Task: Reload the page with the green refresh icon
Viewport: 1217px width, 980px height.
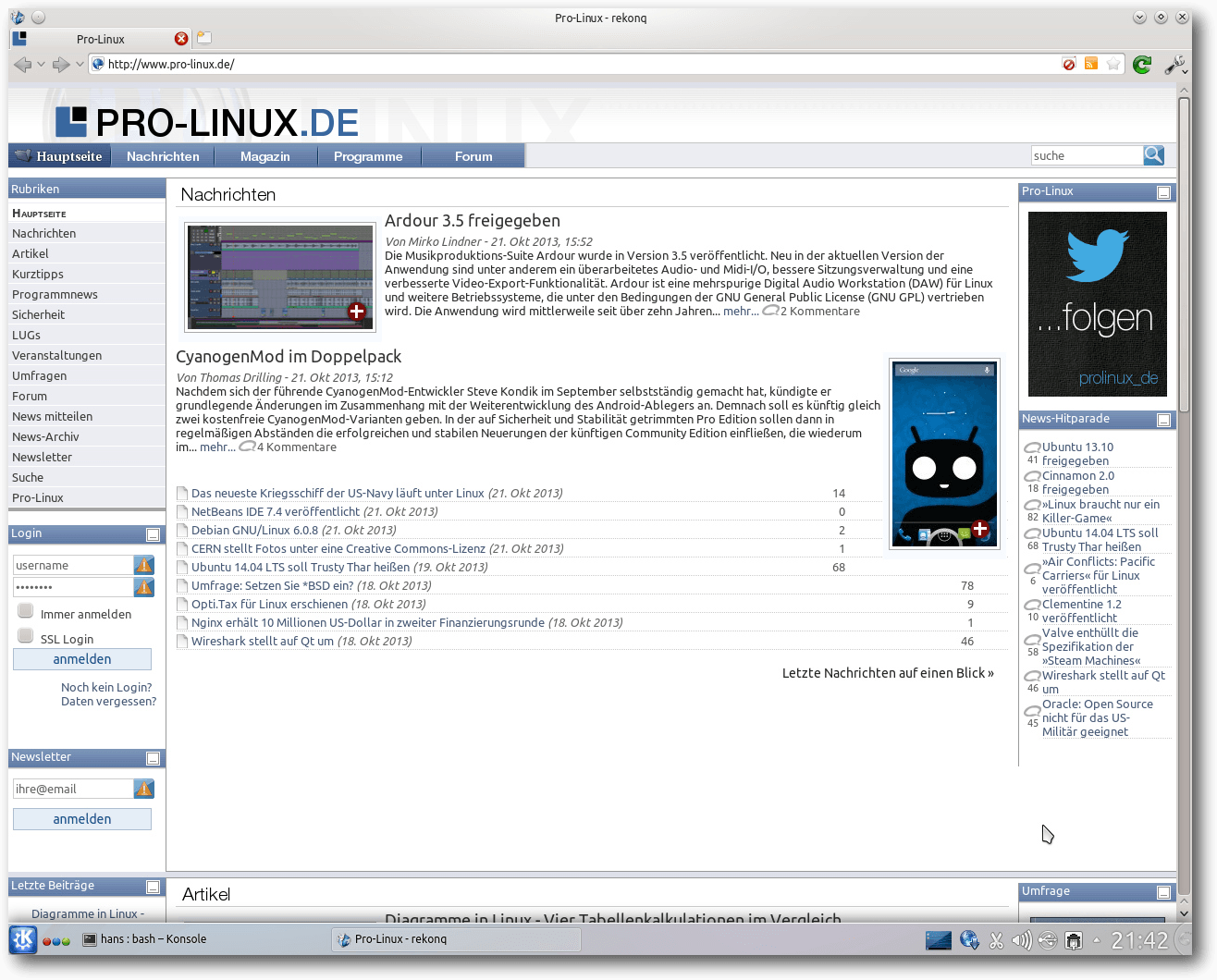Action: (1142, 64)
